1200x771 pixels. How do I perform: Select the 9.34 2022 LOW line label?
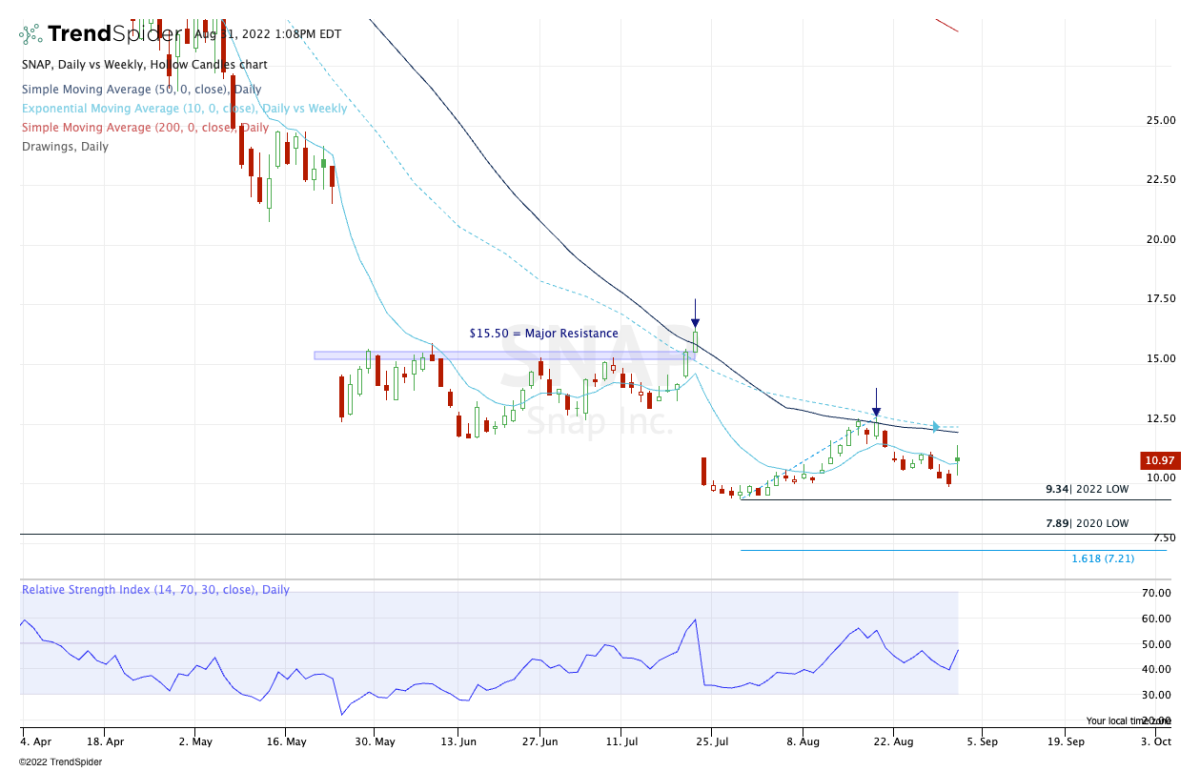pyautogui.click(x=1088, y=490)
